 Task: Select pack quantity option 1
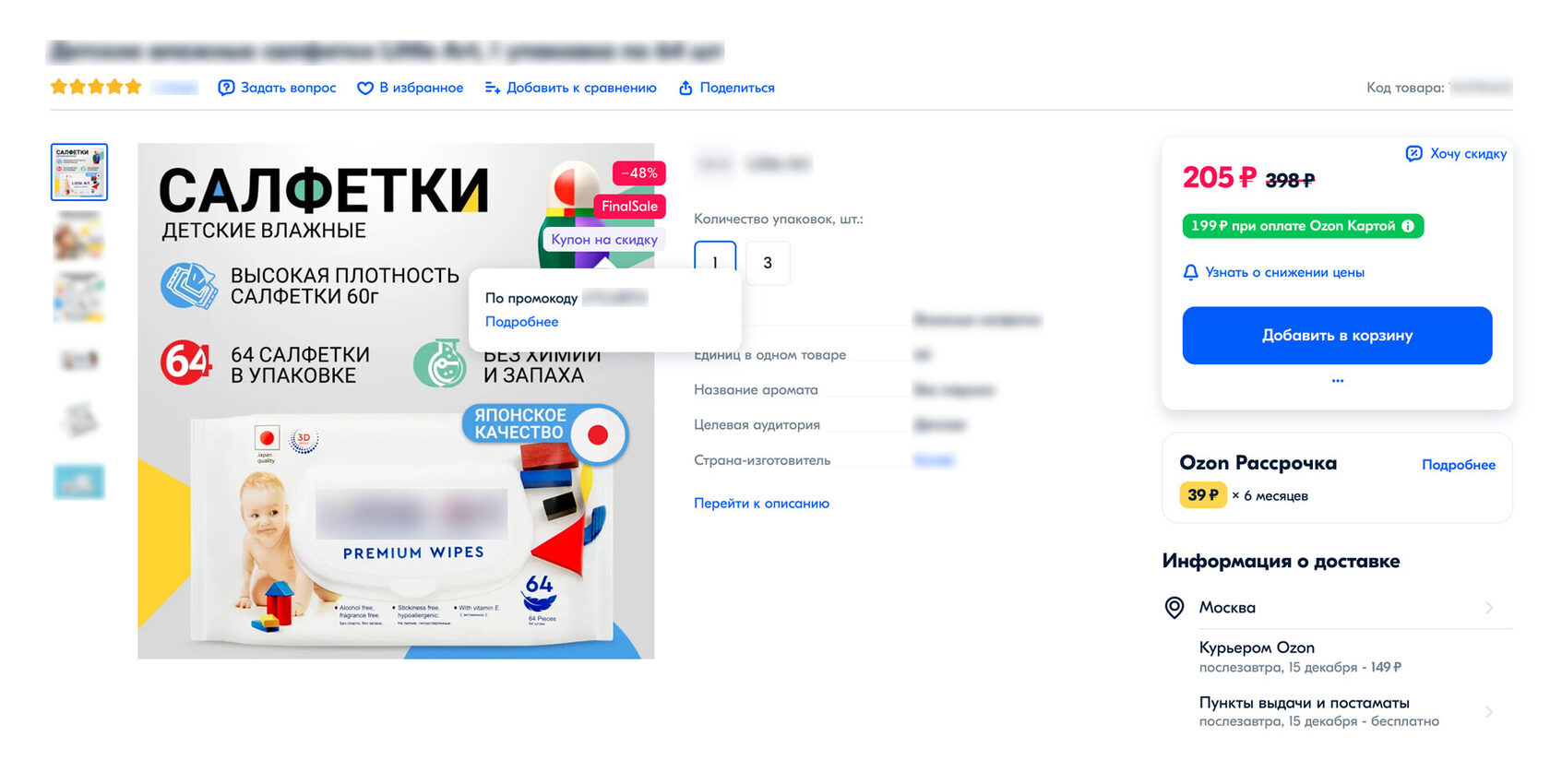(x=715, y=263)
